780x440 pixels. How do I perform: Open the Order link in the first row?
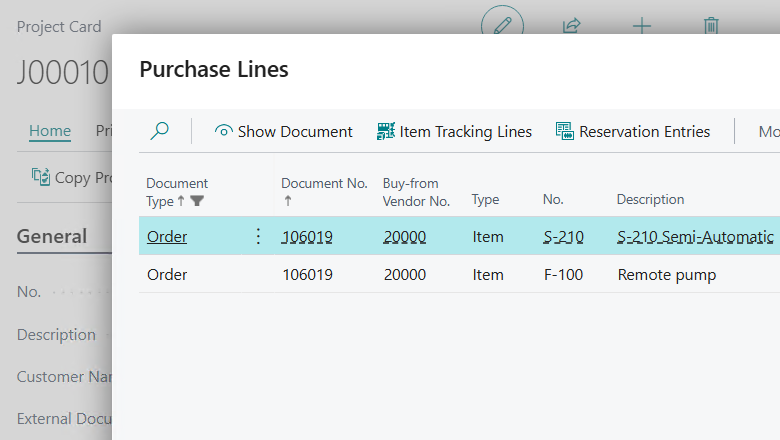(167, 237)
